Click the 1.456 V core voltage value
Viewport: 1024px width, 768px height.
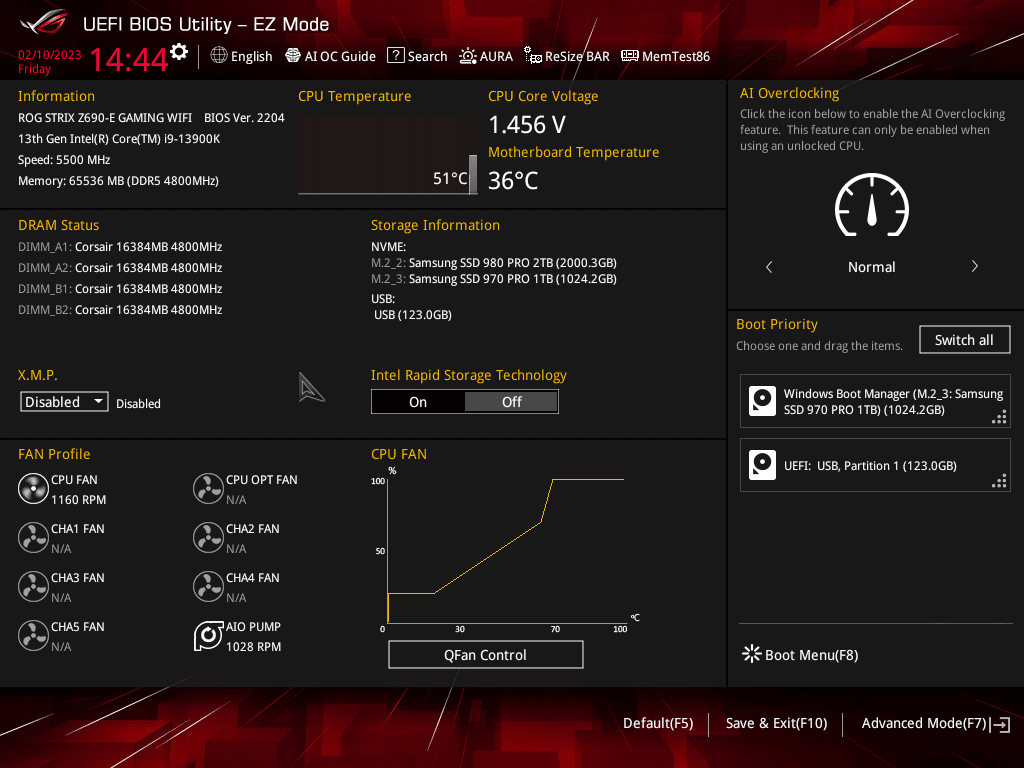(527, 125)
